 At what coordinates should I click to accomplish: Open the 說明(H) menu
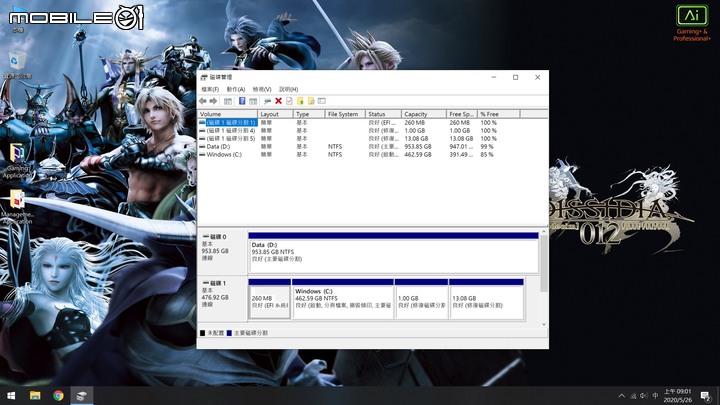pyautogui.click(x=288, y=89)
